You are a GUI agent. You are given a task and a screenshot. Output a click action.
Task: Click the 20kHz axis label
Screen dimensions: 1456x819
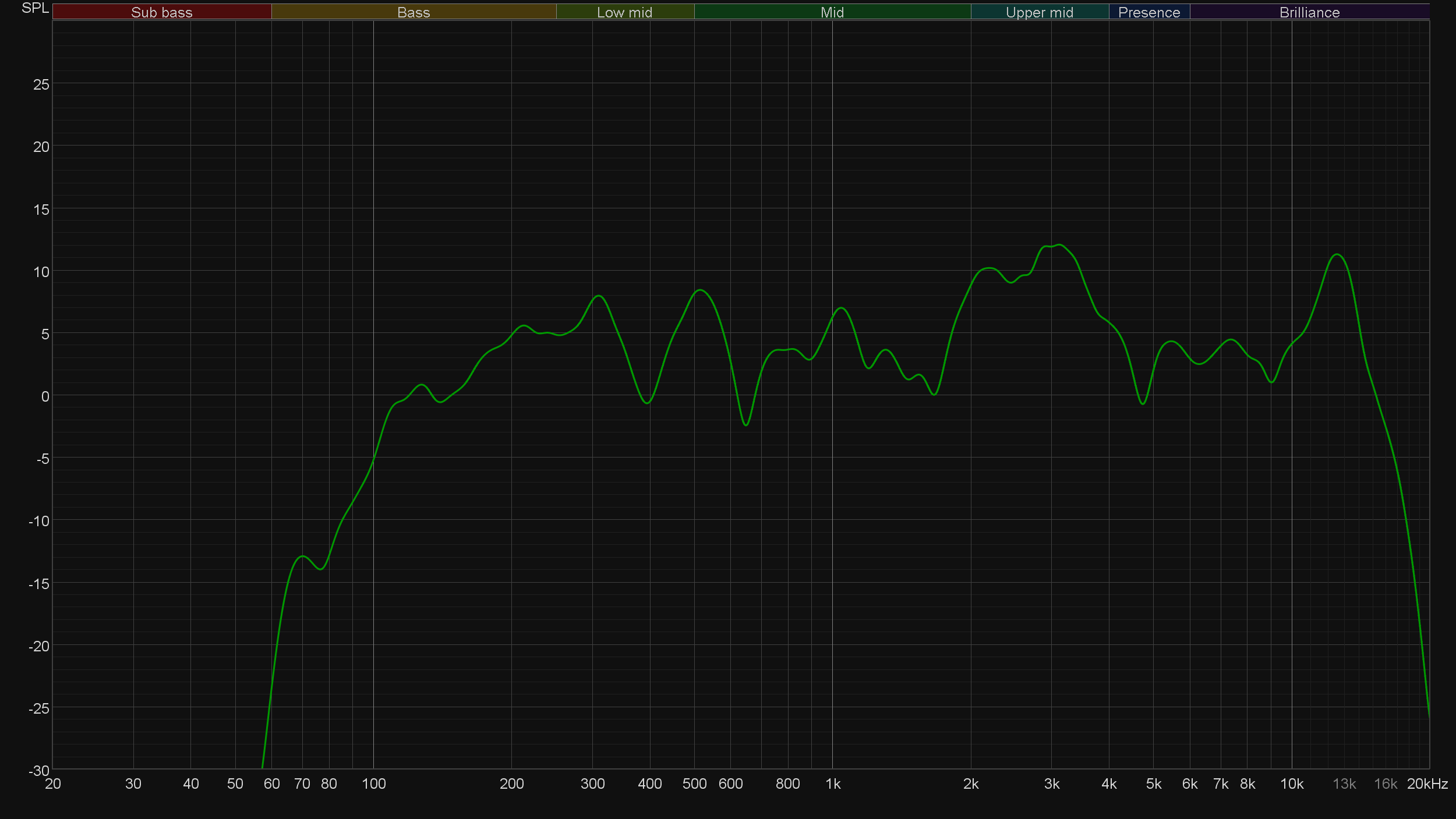[x=1427, y=784]
